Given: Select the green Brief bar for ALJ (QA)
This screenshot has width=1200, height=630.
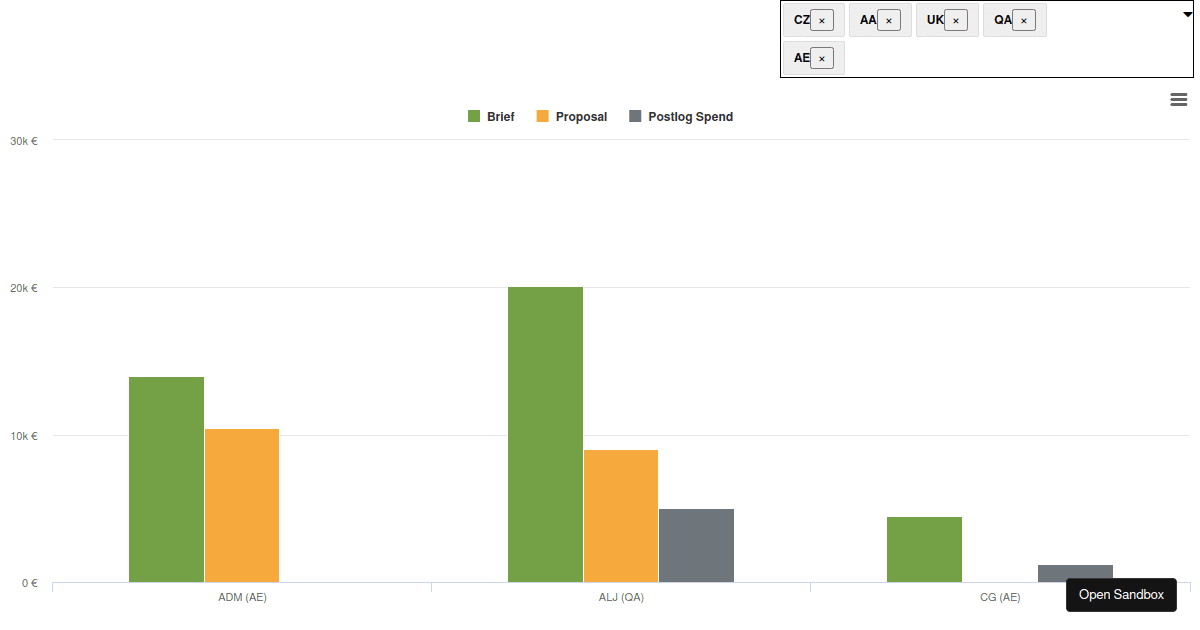Looking at the screenshot, I should (545, 435).
